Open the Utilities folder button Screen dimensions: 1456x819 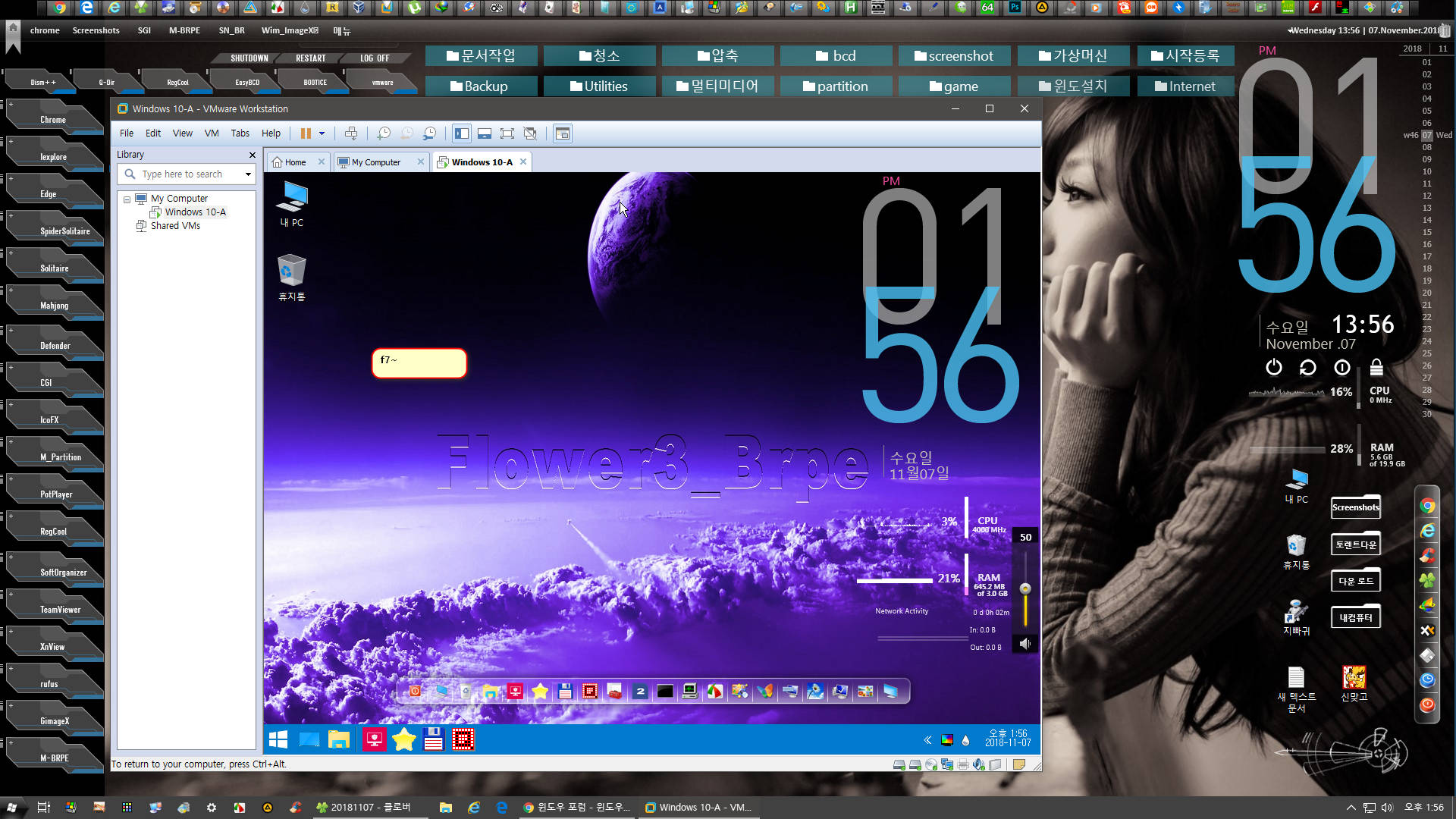(600, 86)
